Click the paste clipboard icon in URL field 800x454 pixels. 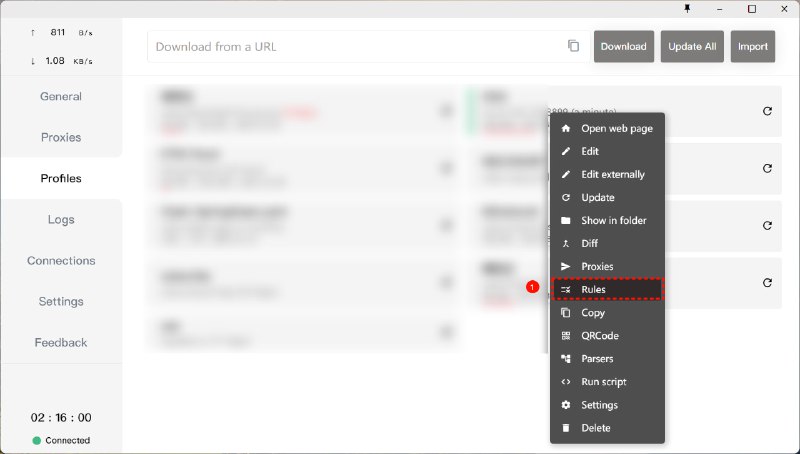573,46
